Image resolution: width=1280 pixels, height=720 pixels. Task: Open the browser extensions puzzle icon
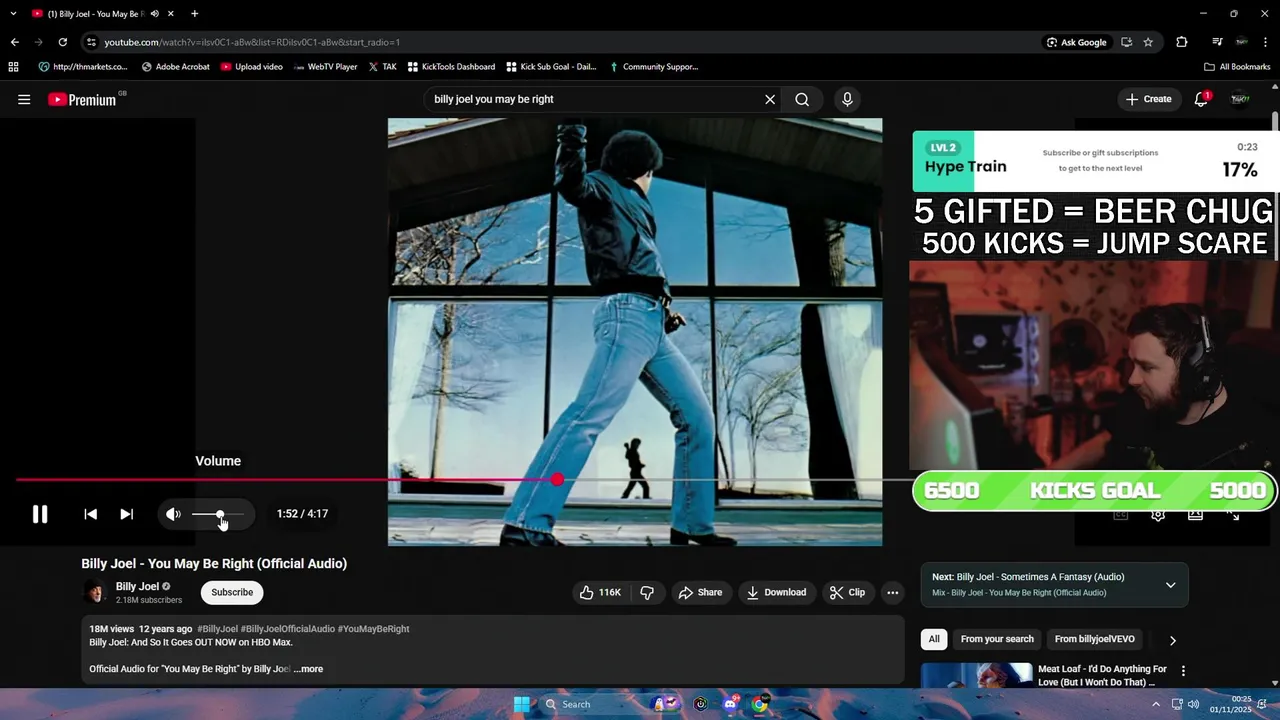(1182, 42)
